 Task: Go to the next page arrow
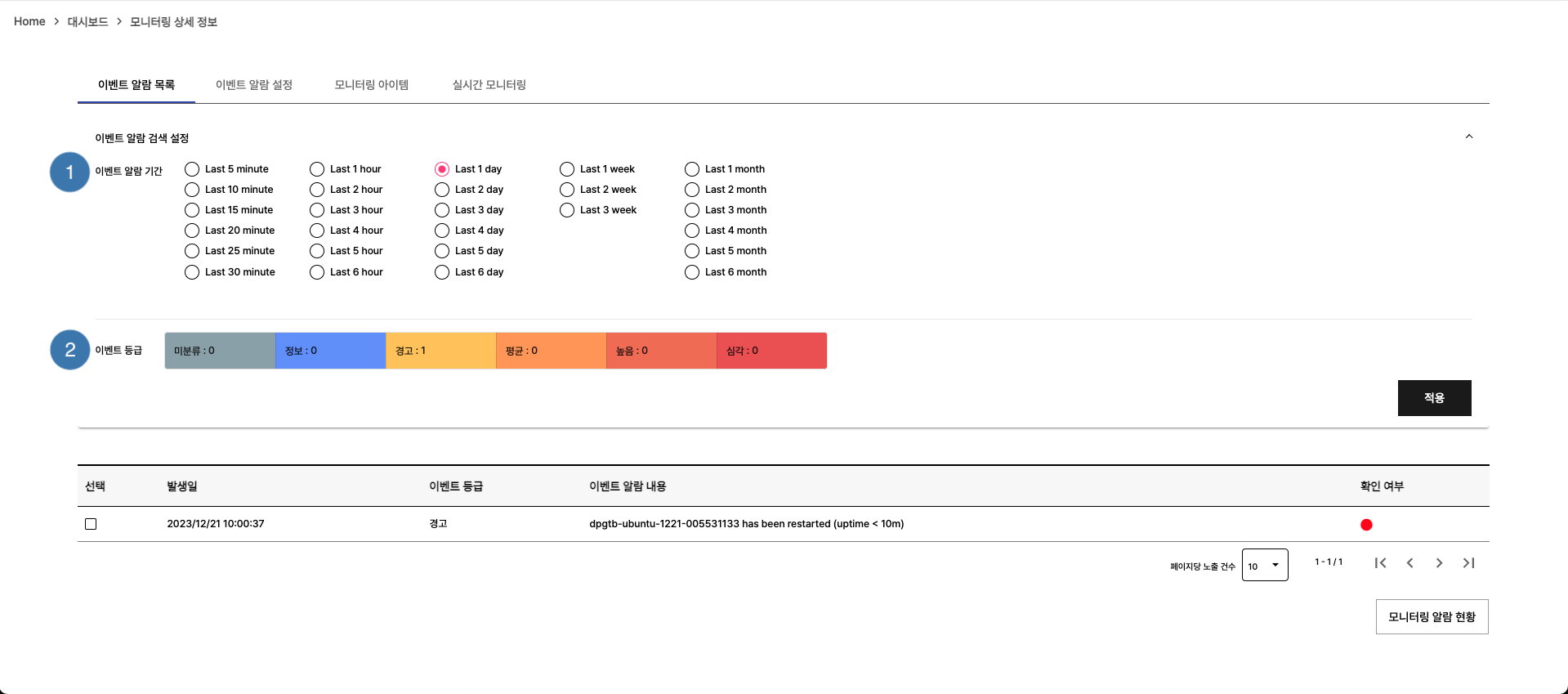[1439, 563]
